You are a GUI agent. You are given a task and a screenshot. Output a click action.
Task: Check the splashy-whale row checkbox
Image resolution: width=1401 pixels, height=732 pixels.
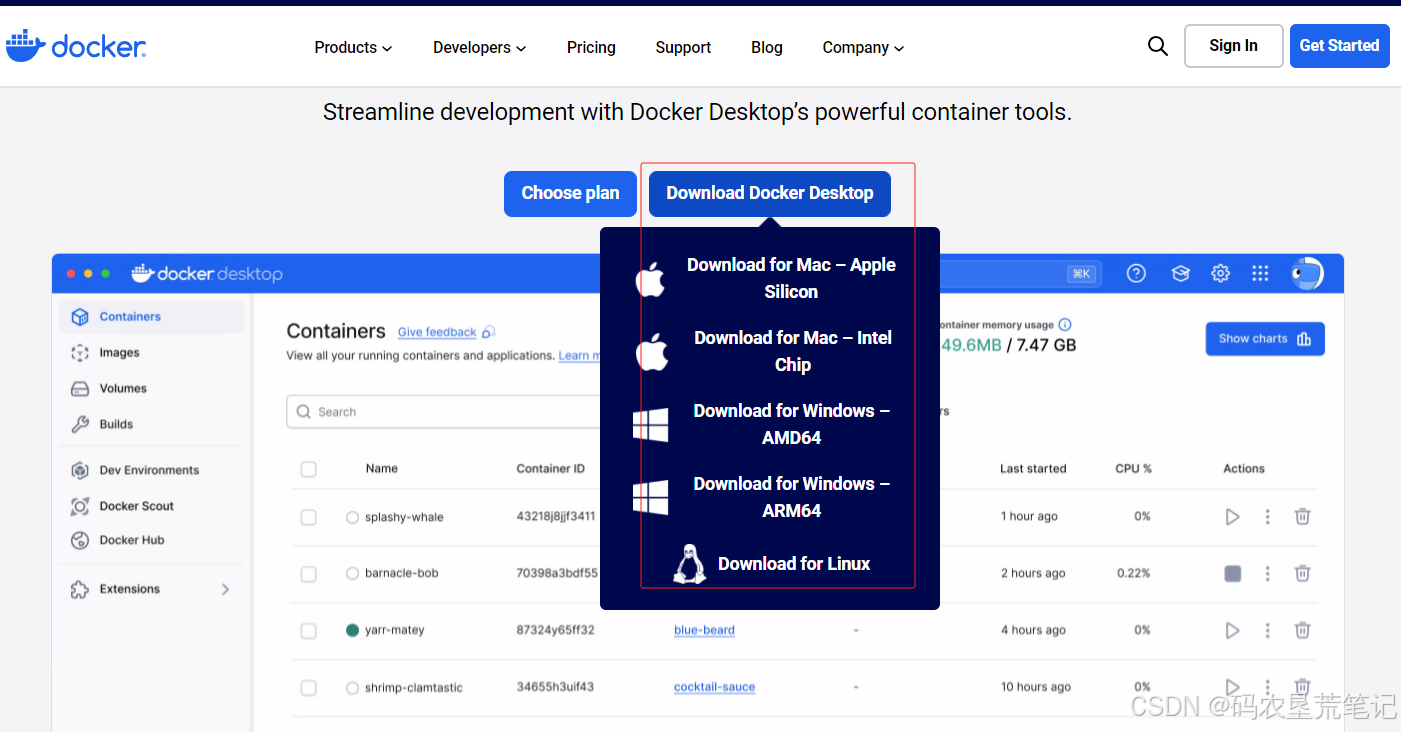[x=308, y=517]
